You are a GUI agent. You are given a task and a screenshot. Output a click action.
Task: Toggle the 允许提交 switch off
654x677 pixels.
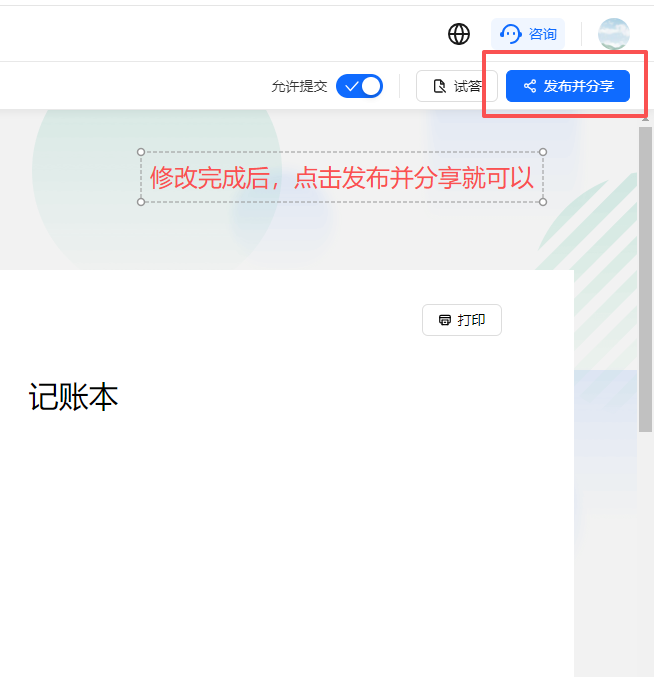pos(359,86)
